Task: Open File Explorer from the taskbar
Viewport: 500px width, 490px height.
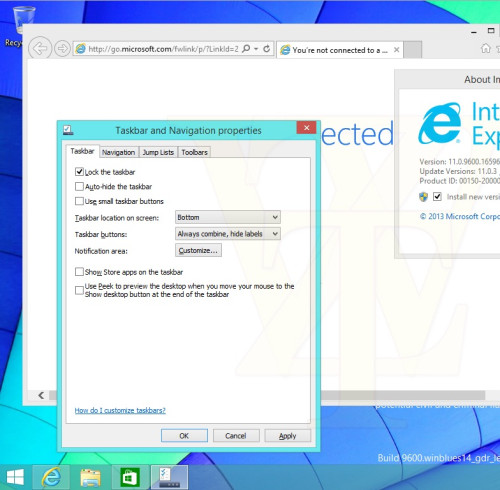Action: click(x=90, y=477)
